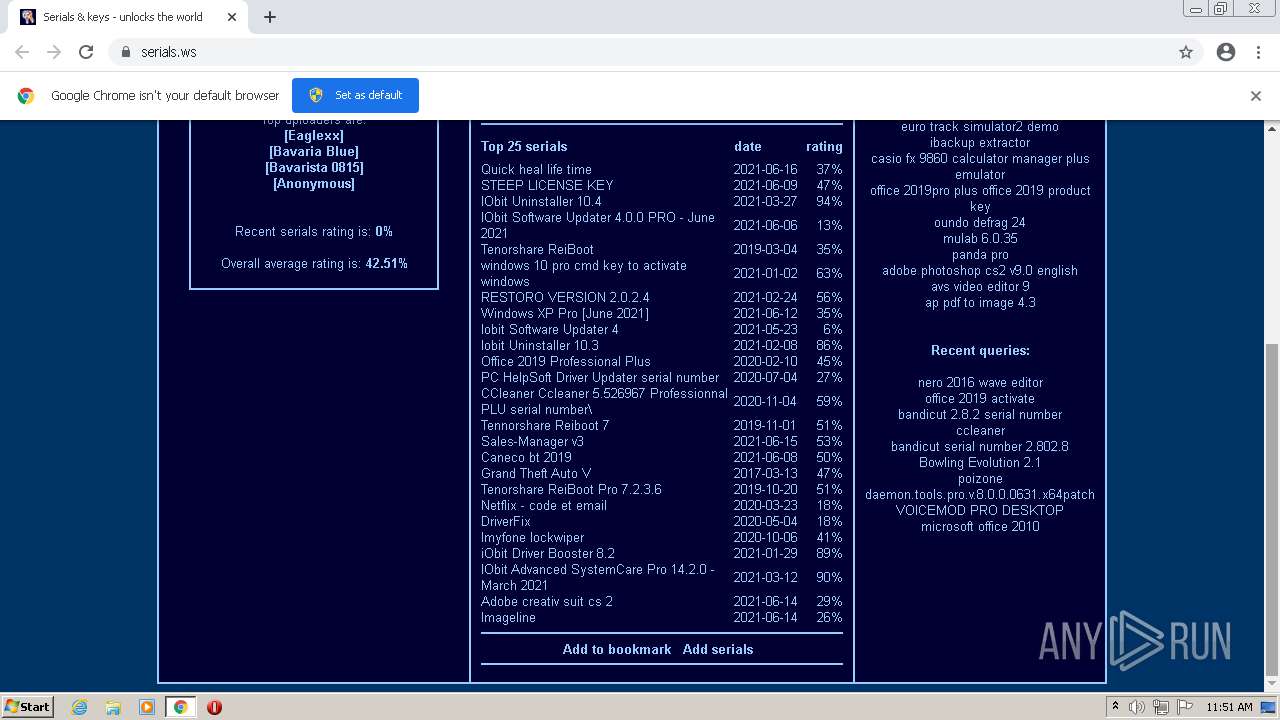Open office 2019 activate query
The height and width of the screenshot is (720, 1280).
[x=980, y=398]
